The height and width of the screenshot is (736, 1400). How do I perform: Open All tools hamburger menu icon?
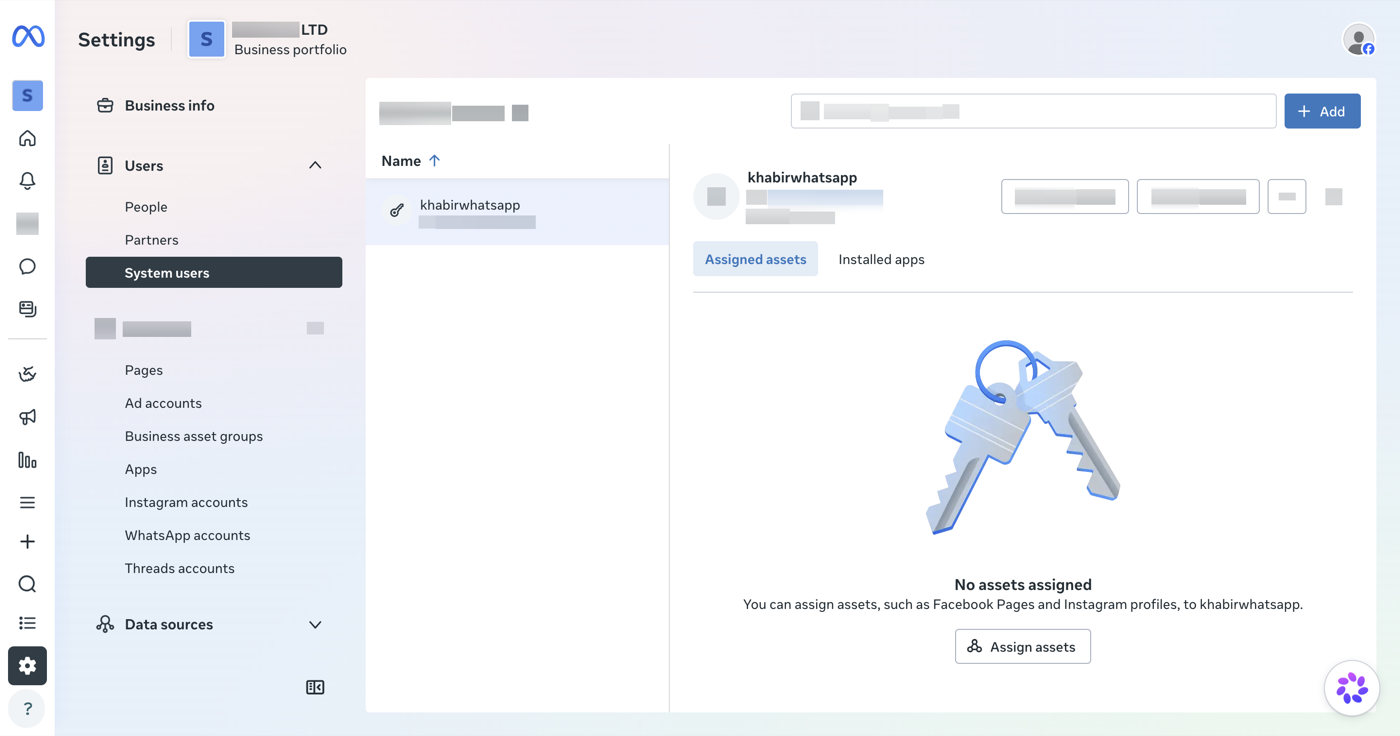pos(28,503)
